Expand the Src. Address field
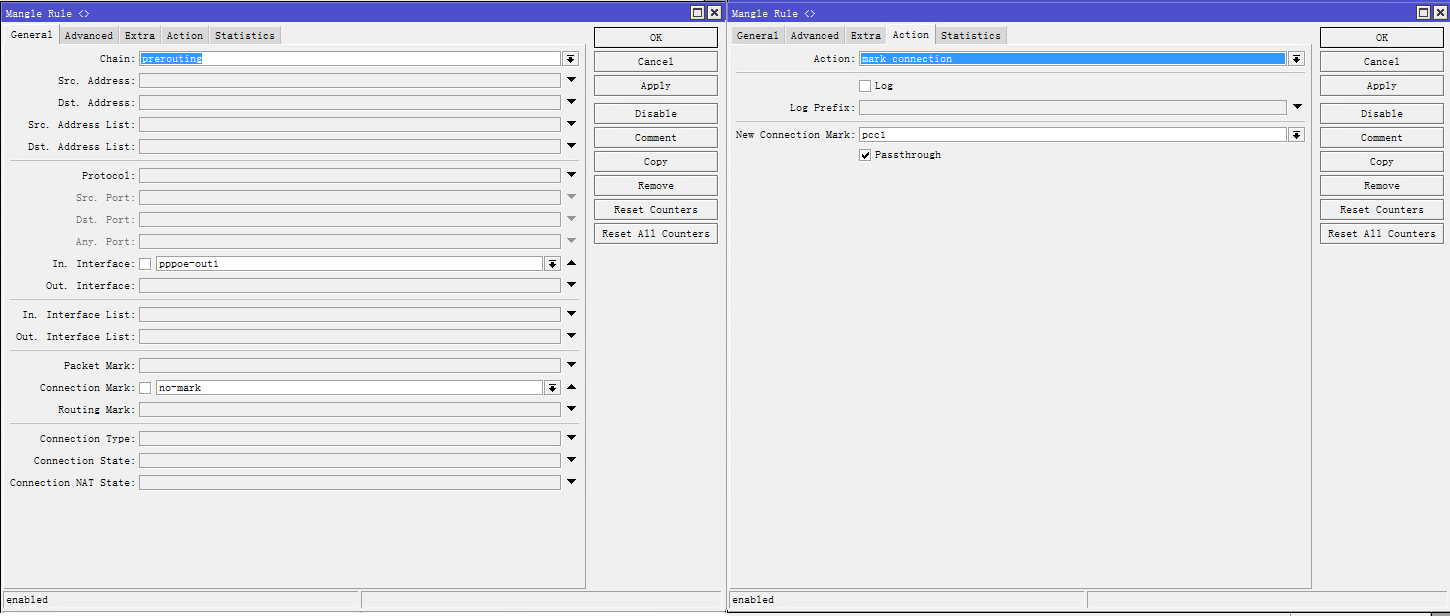 [x=571, y=80]
